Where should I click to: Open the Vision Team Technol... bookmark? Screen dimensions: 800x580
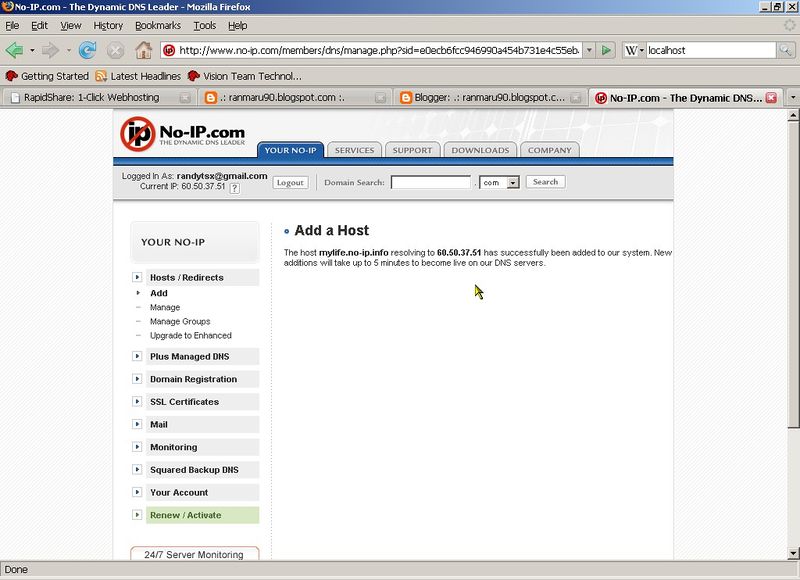point(244,76)
